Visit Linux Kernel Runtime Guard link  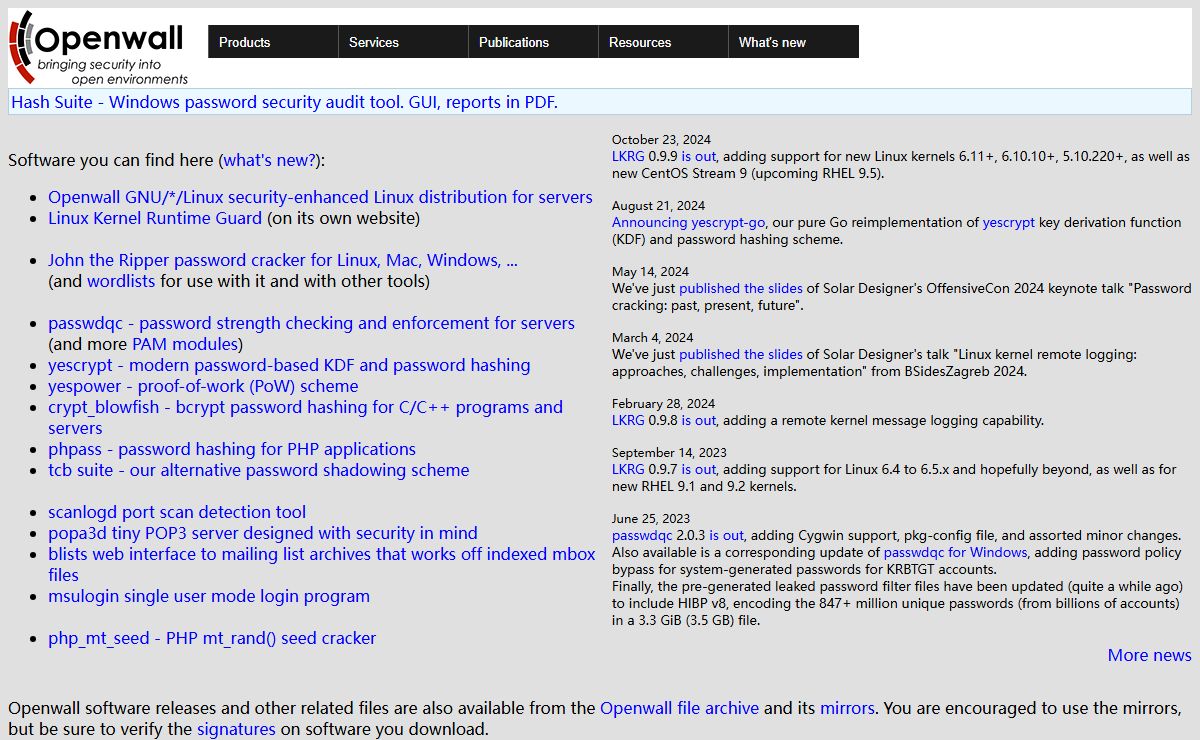click(x=155, y=218)
